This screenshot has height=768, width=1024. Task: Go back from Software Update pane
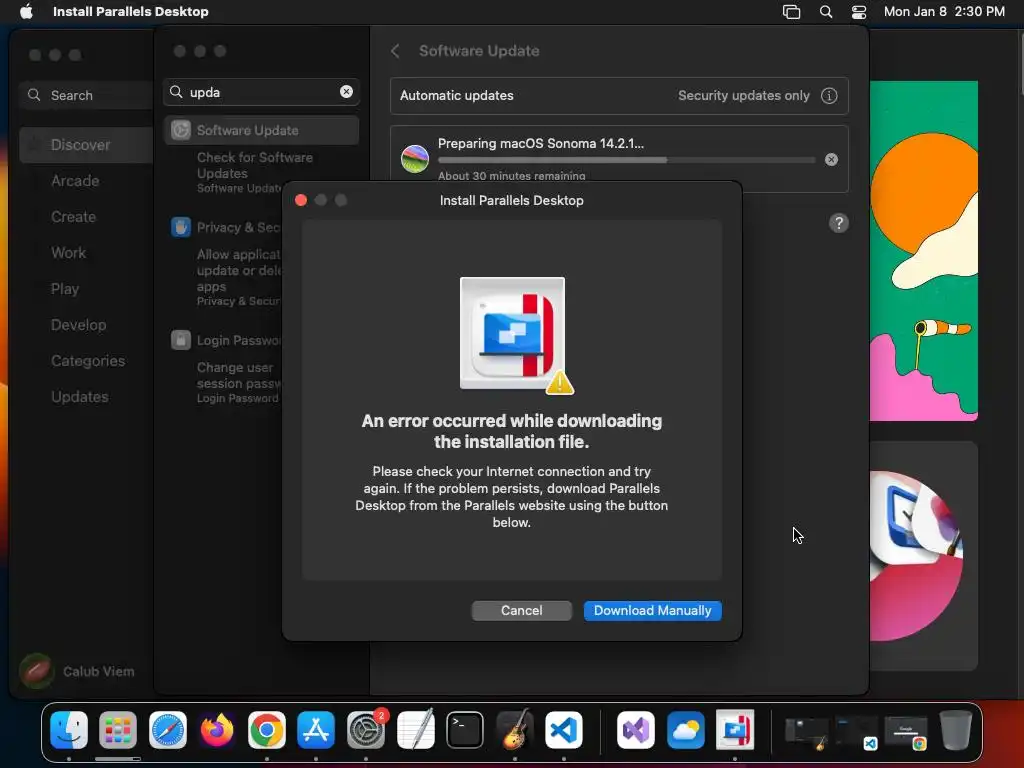(x=395, y=51)
